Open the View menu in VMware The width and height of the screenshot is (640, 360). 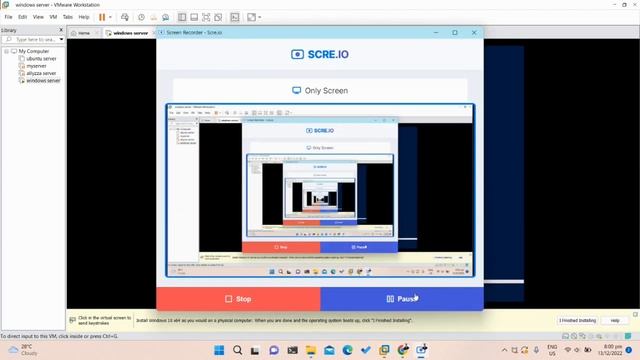click(x=38, y=17)
